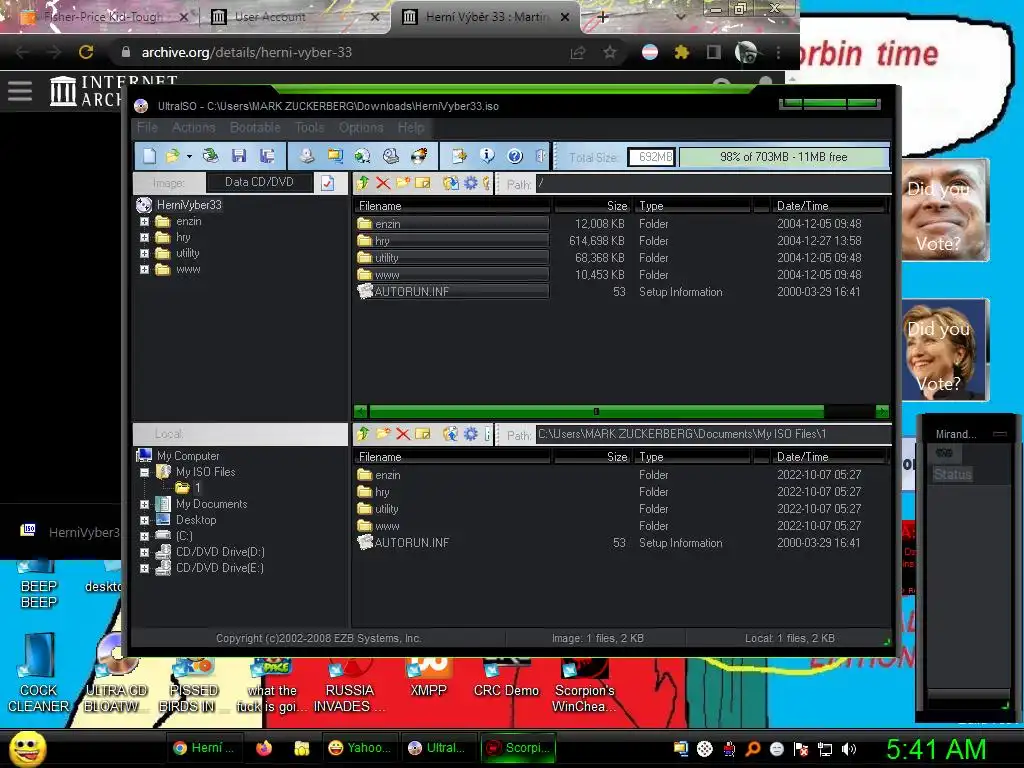The width and height of the screenshot is (1024, 768).
Task: Click the volume speaker icon in system tray
Action: 849,749
